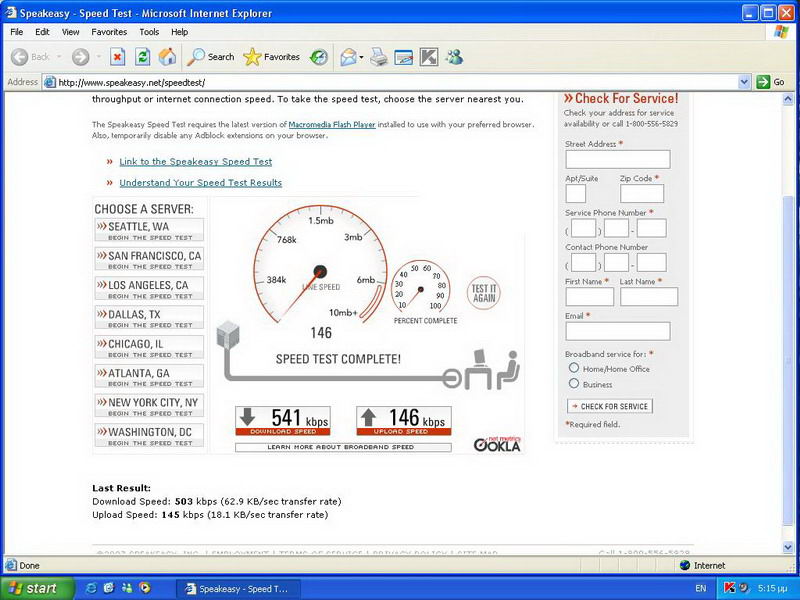Click the Apt/Suite field
Screen dimensions: 800x600
coord(576,194)
